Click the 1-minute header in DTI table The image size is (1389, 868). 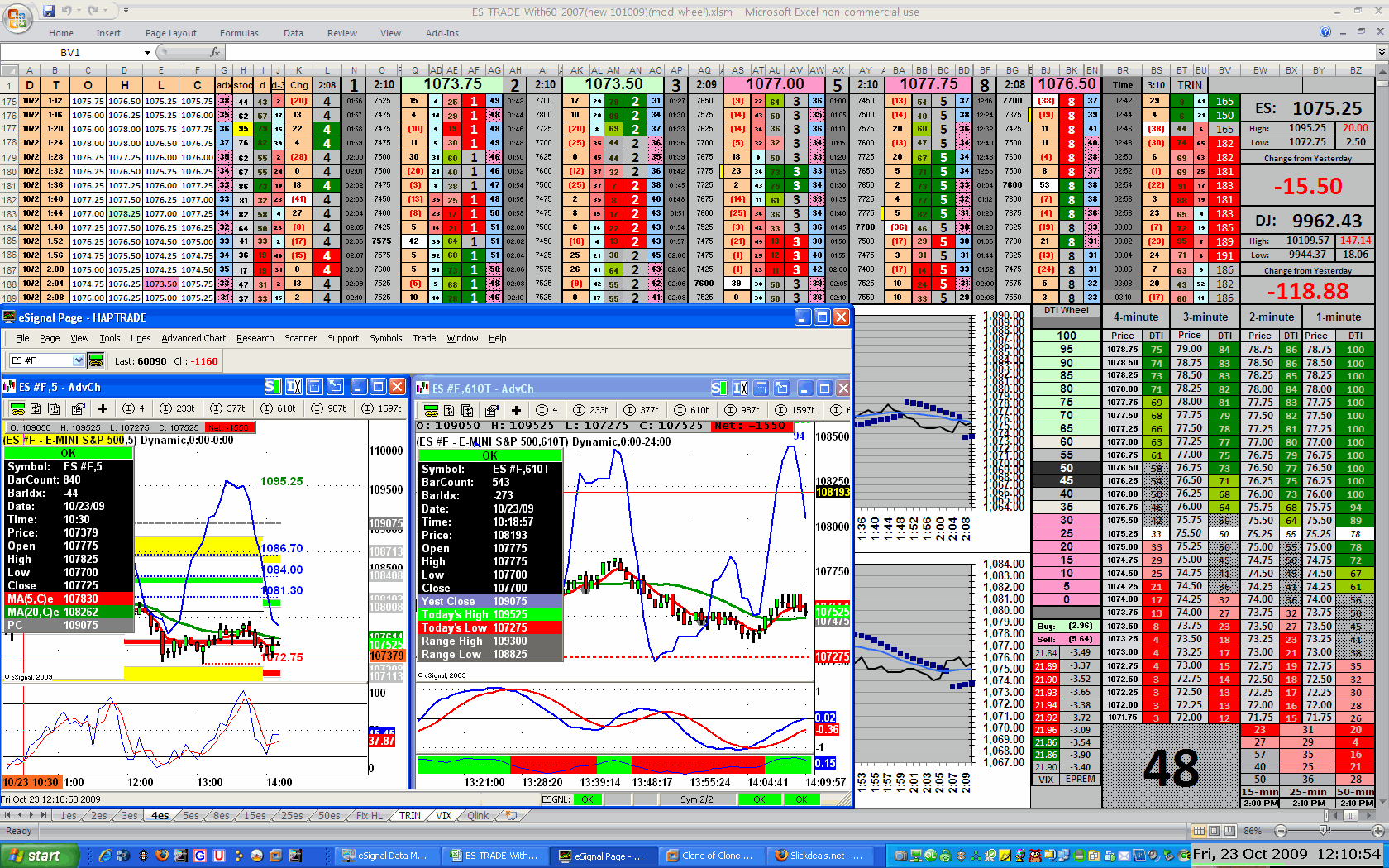(1338, 317)
